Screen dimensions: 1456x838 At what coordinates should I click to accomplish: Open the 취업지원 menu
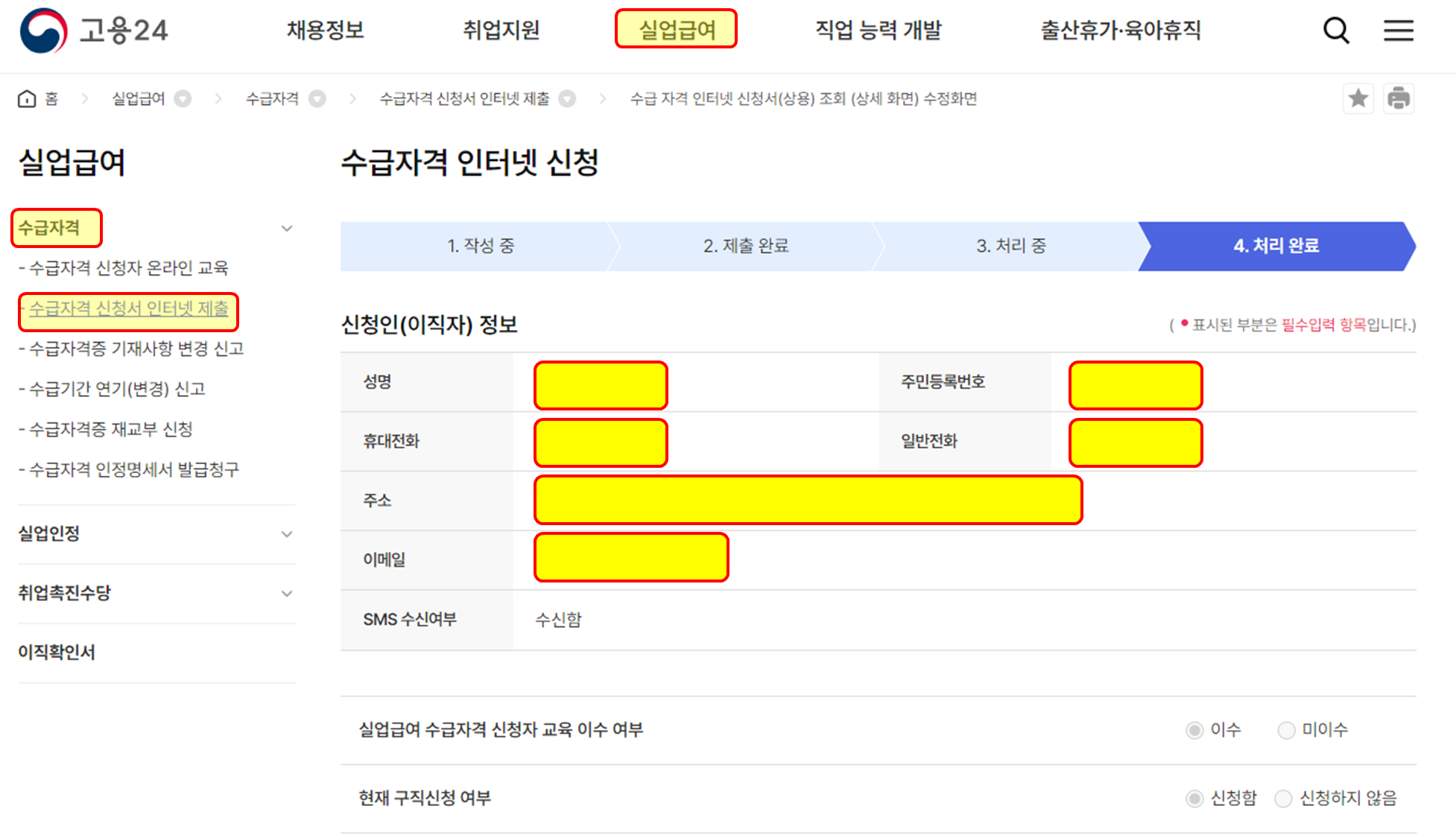tap(501, 30)
